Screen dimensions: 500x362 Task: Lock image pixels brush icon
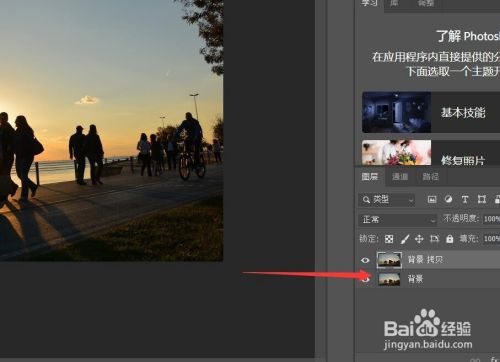tap(405, 239)
